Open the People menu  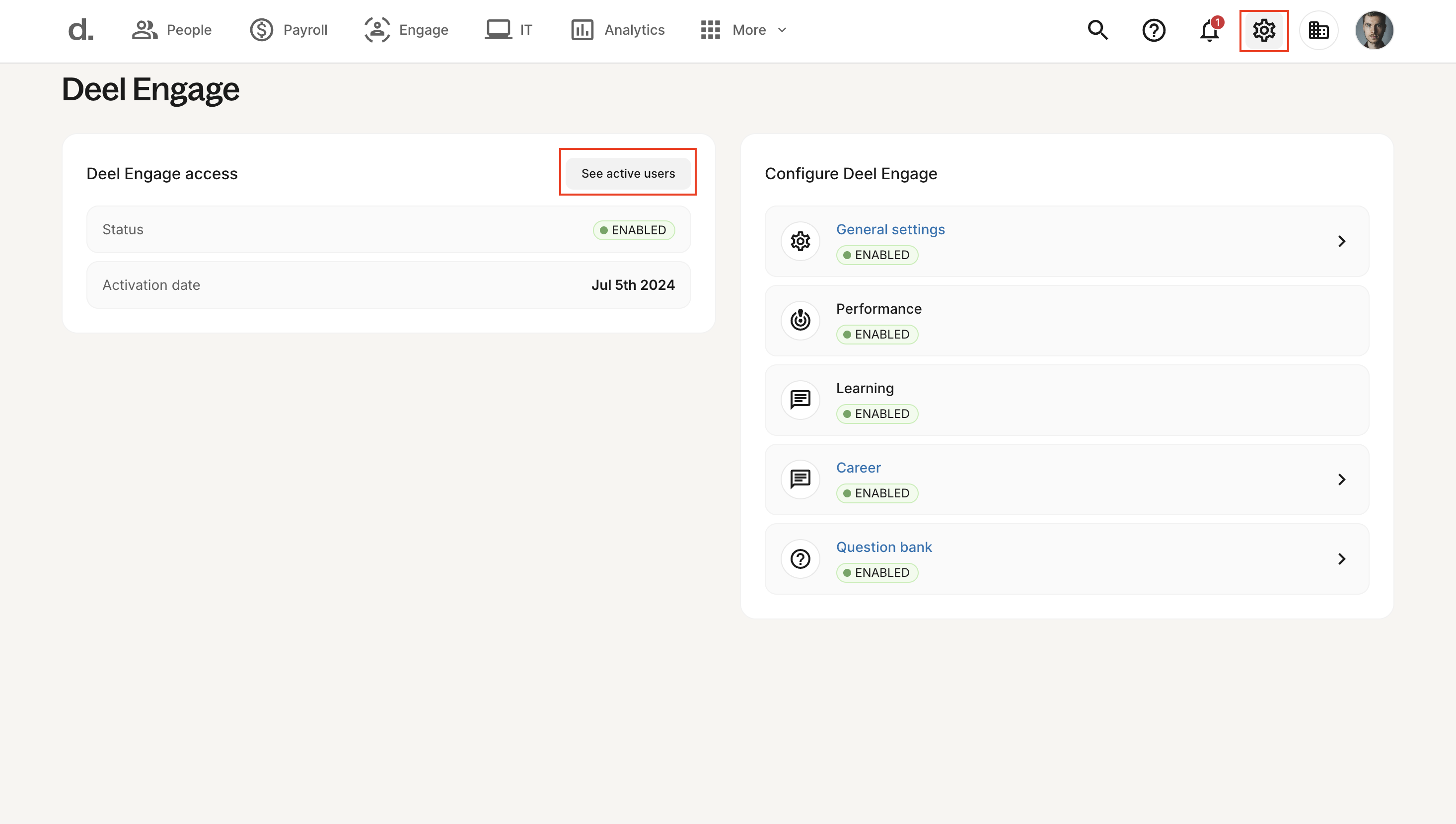(x=171, y=30)
